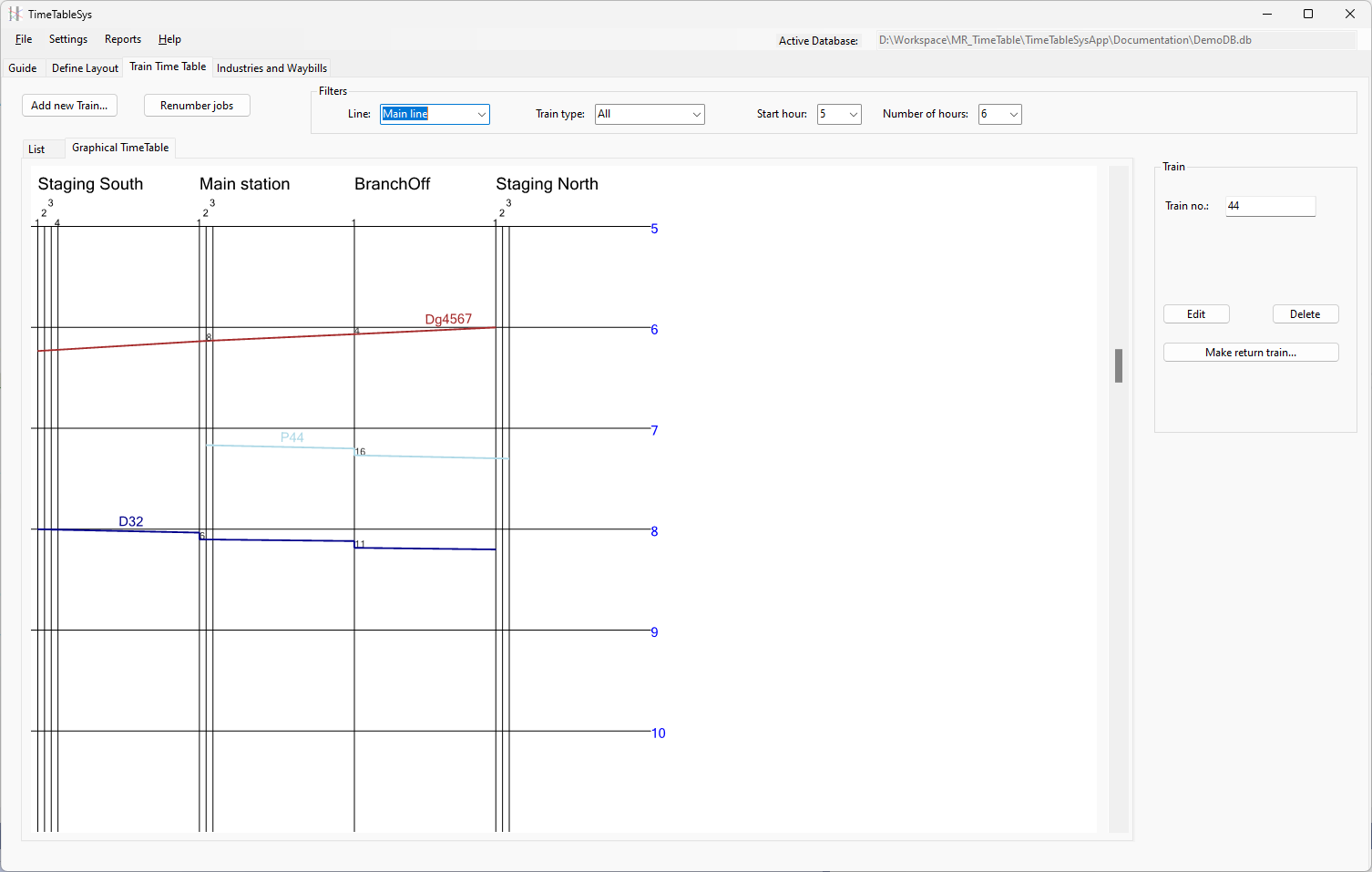The height and width of the screenshot is (872, 1372).
Task: Select the D32 train label in timetable
Action: [131, 521]
